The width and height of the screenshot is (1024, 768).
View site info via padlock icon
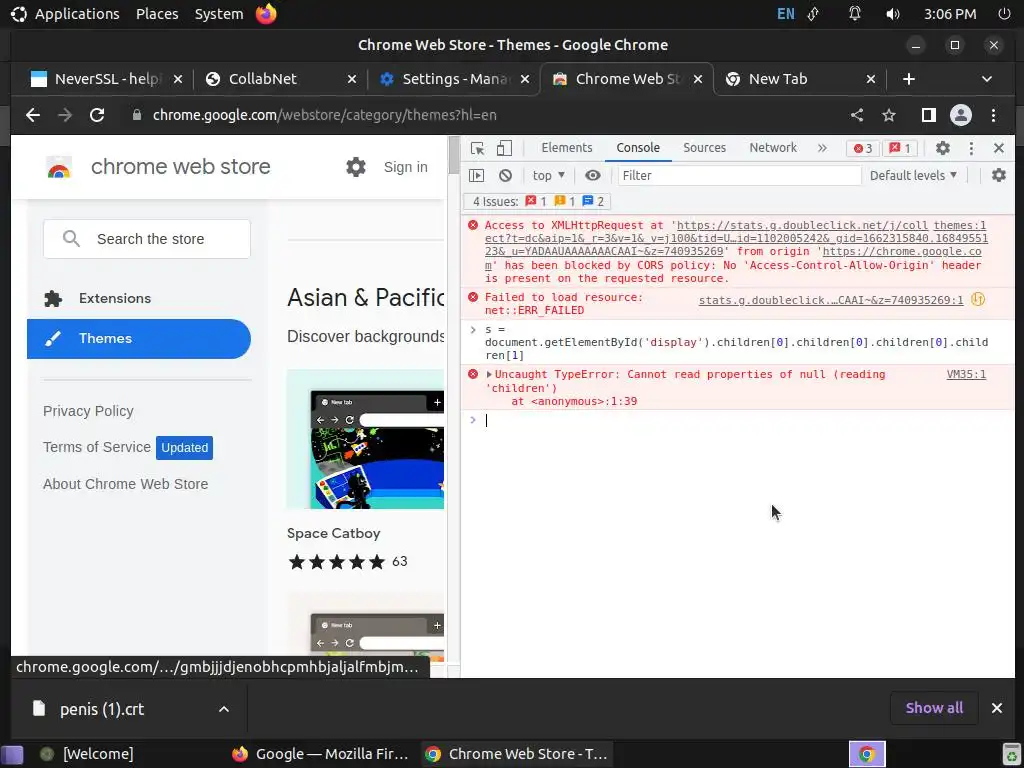(136, 115)
